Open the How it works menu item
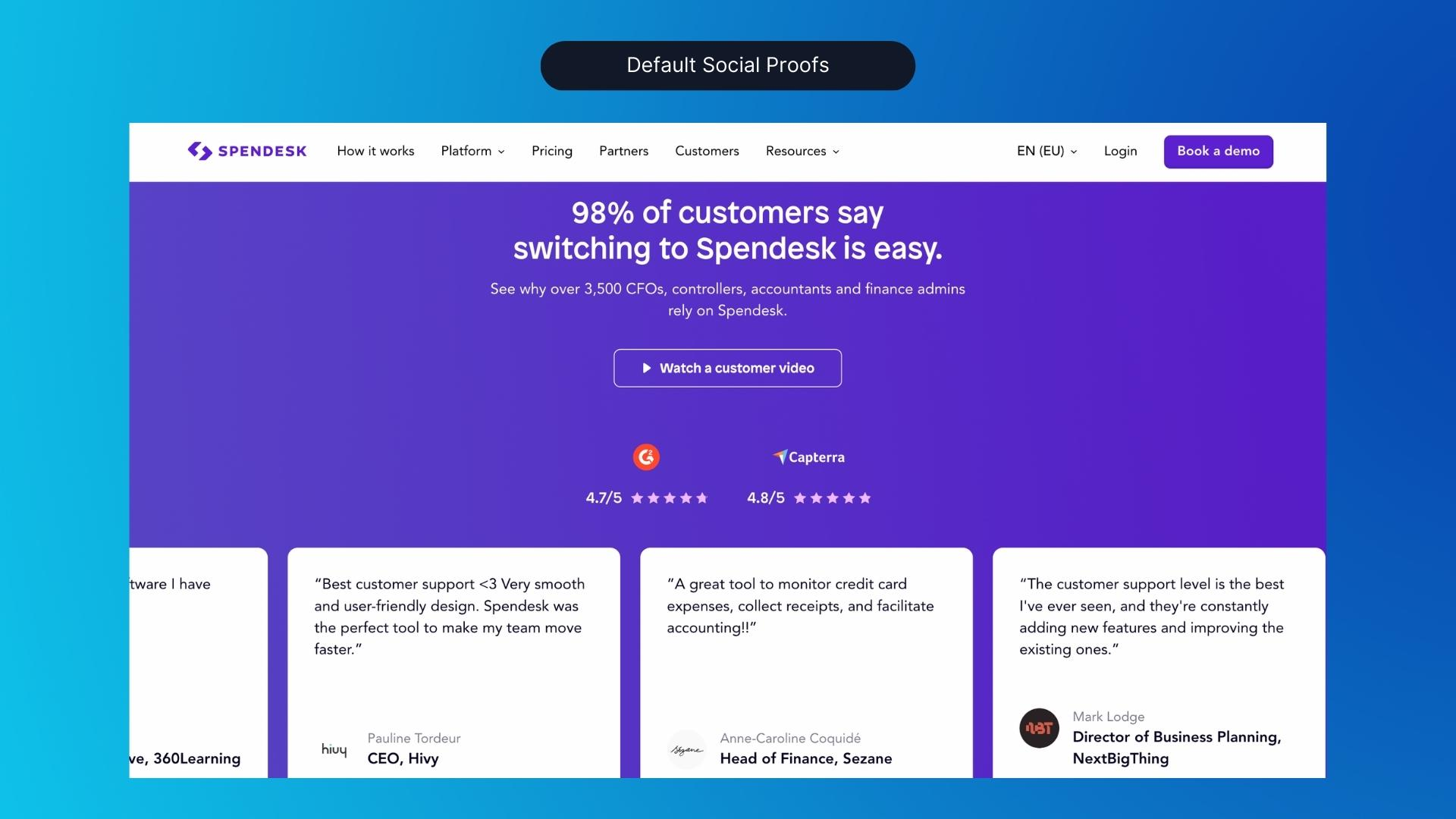This screenshot has height=819, width=1456. click(375, 151)
